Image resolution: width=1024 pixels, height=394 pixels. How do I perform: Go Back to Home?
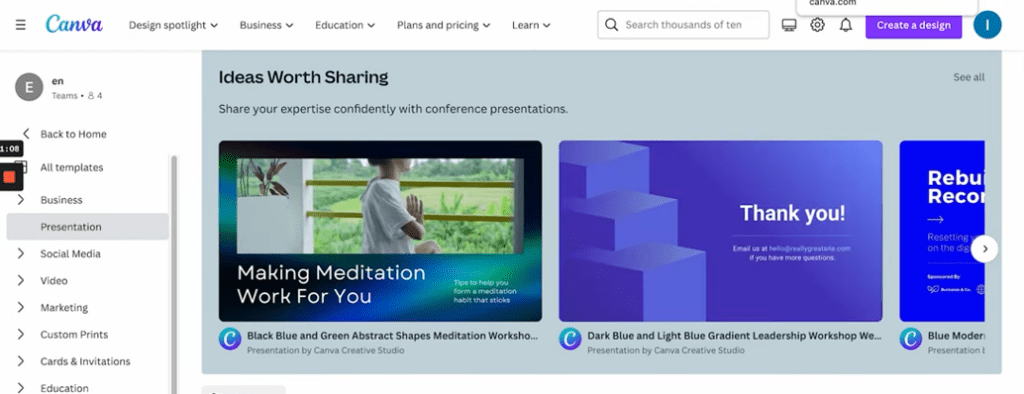pos(73,134)
